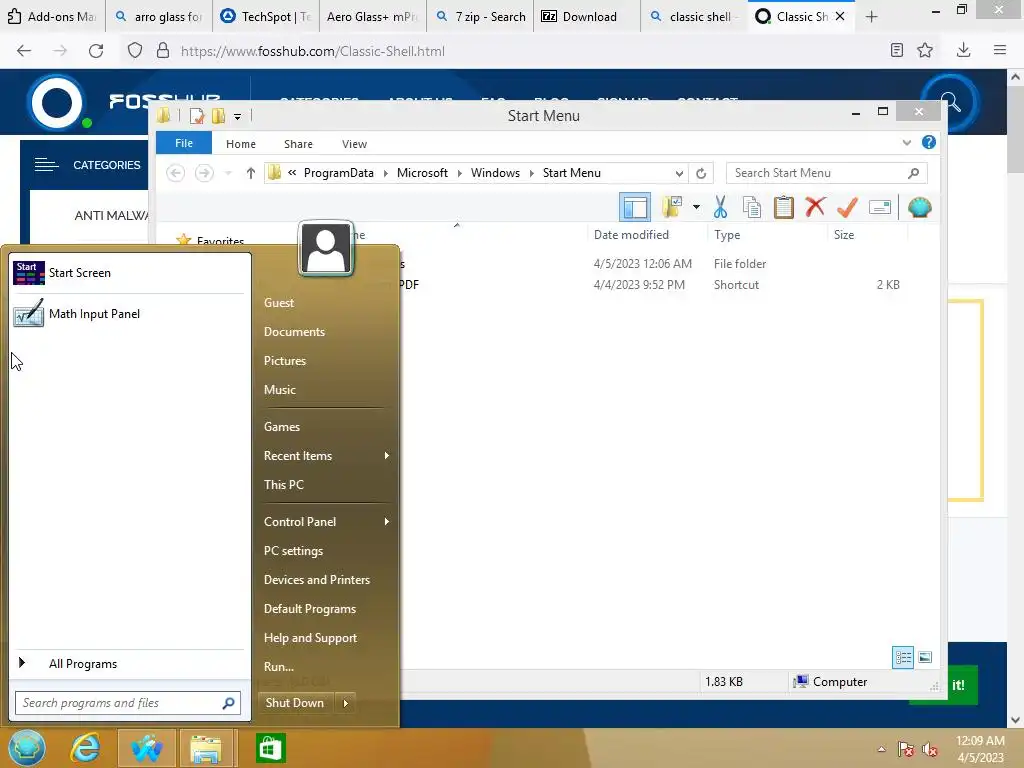Sort by Date modified column header
The image size is (1024, 768).
(x=631, y=234)
